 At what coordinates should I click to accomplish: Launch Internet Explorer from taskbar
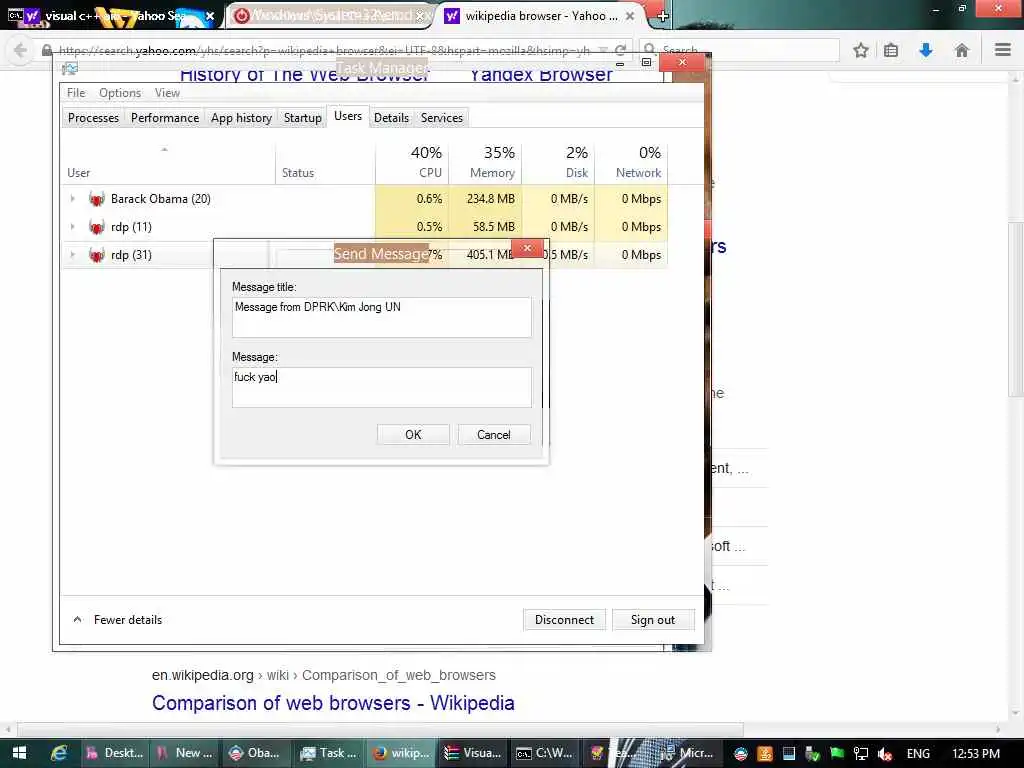[59, 753]
